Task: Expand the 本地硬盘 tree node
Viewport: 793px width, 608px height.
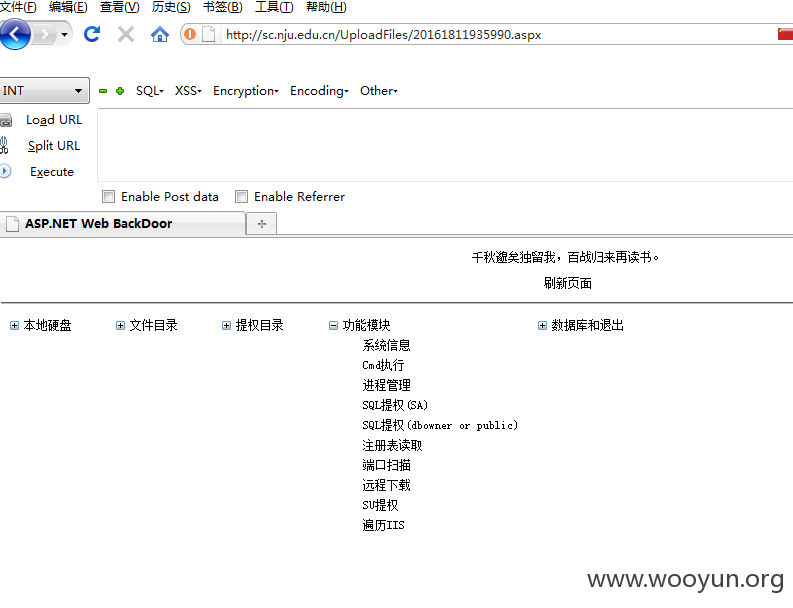Action: [14, 326]
